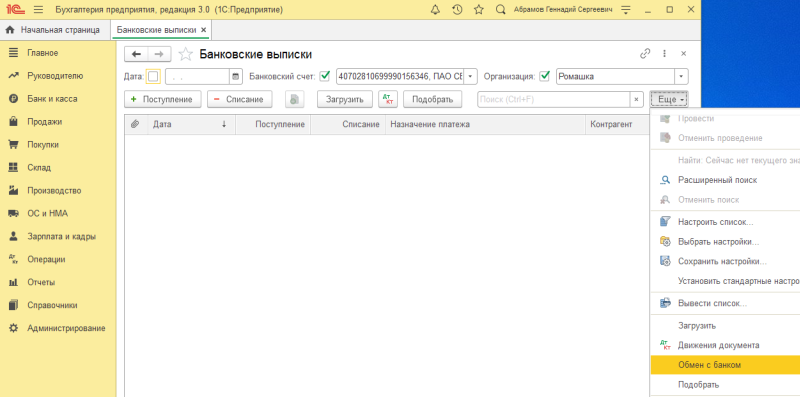The height and width of the screenshot is (398, 803).
Task: Expand the Банковский счет dropdown arrow
Action: pyautogui.click(x=470, y=77)
